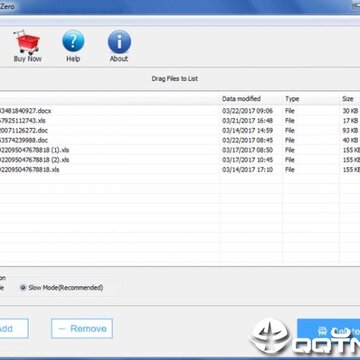Viewport: 360px width, 360px height.
Task: Click date 03/17/2017 08:50
Action: [x=247, y=150]
